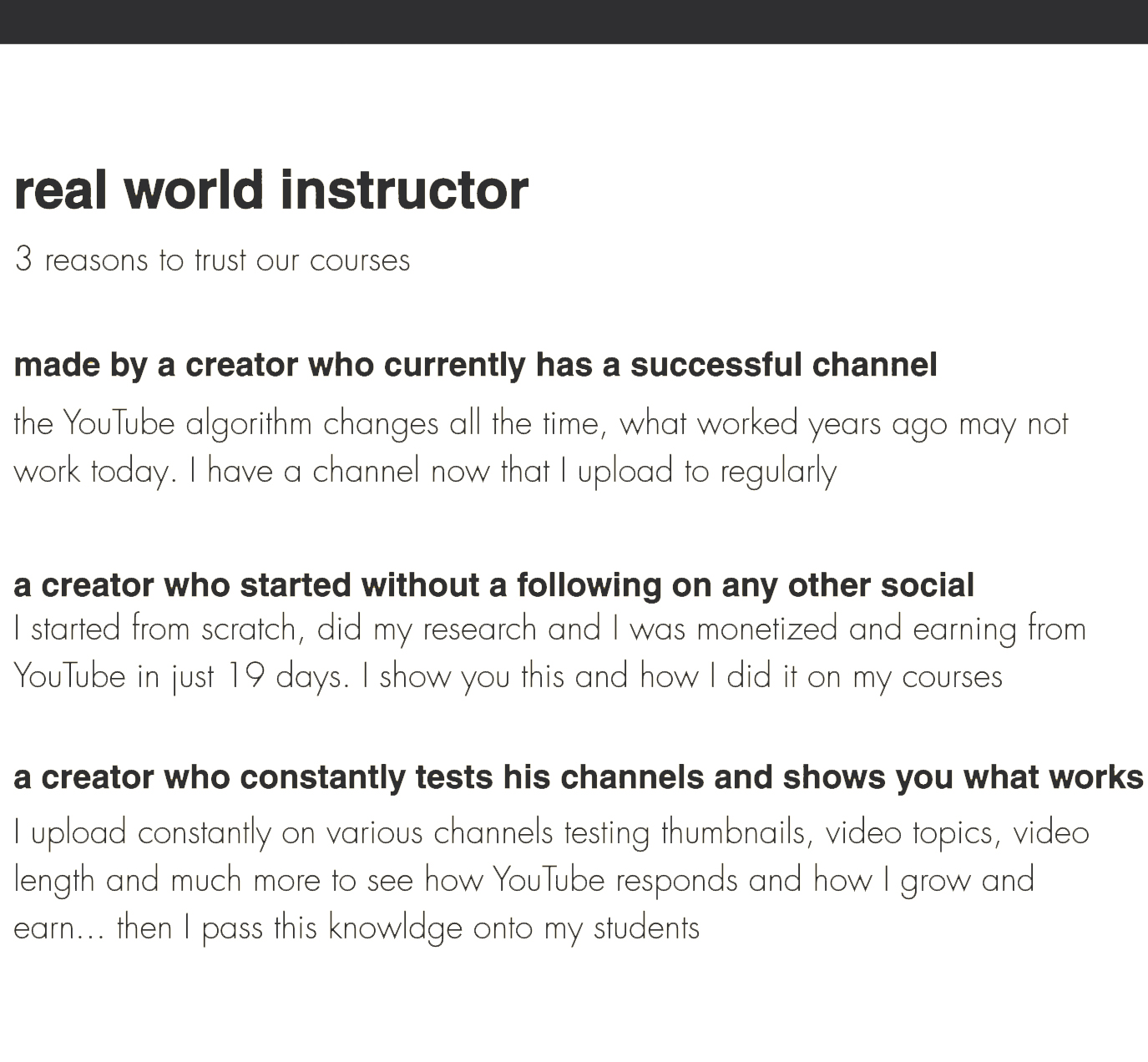Click the '3 reasons to trust our courses' subtitle
The height and width of the screenshot is (1062, 1148).
coord(212,260)
